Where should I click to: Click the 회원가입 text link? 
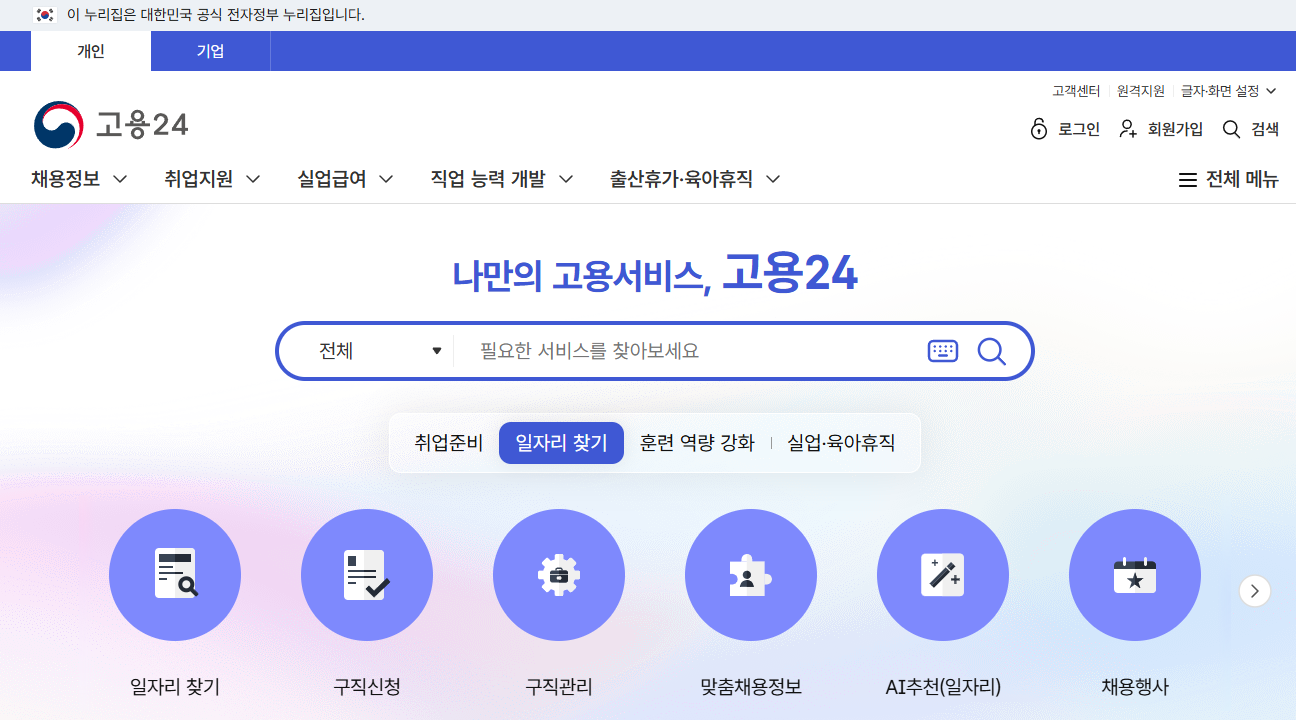[x=1175, y=129]
